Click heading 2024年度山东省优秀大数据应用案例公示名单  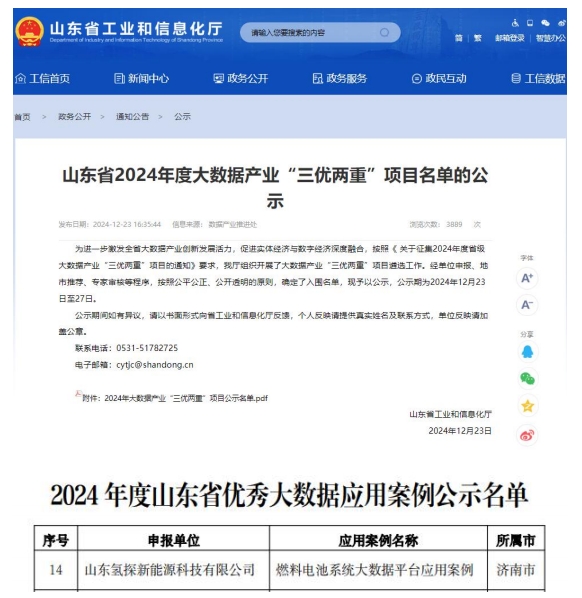point(289,495)
